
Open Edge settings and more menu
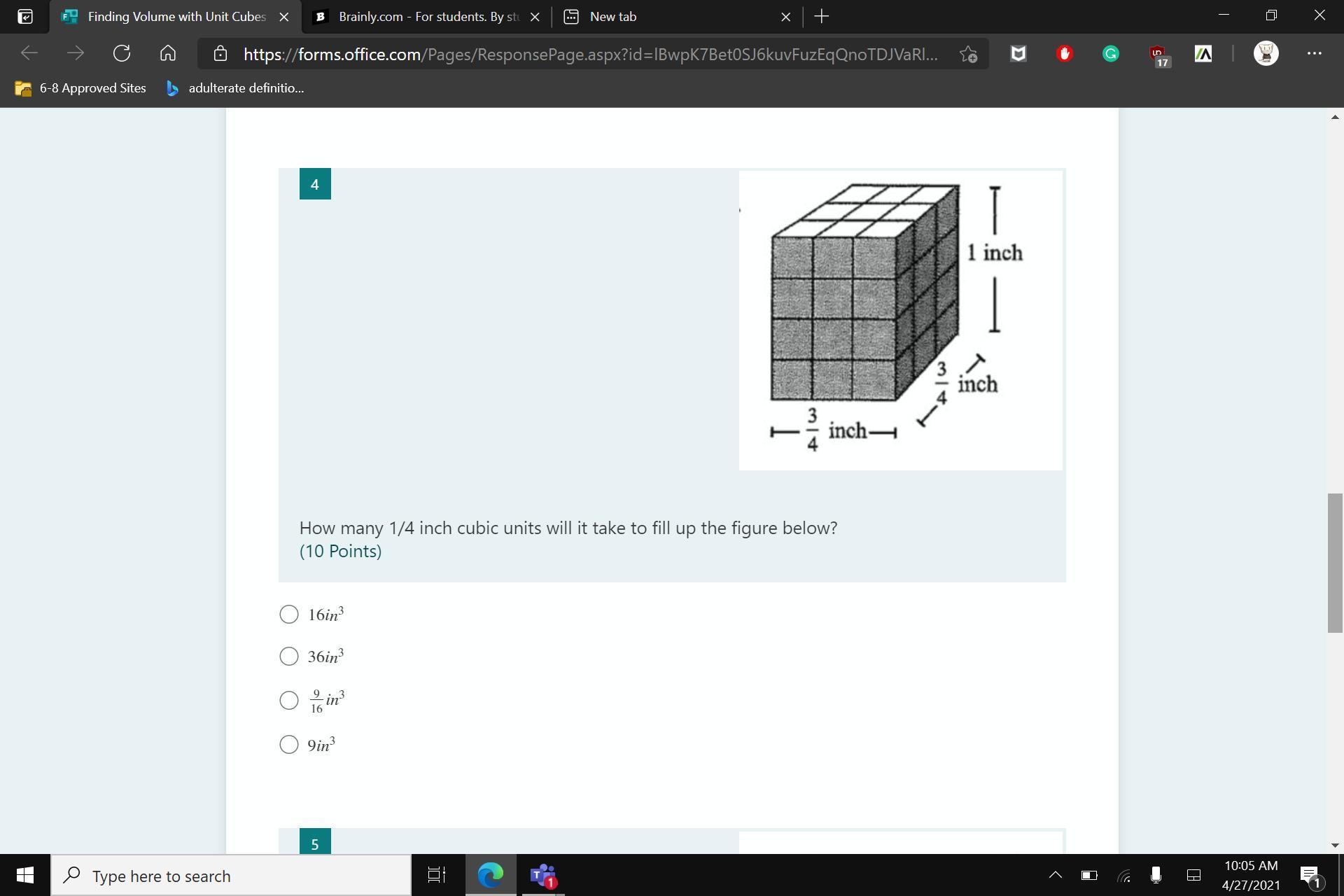click(1314, 53)
